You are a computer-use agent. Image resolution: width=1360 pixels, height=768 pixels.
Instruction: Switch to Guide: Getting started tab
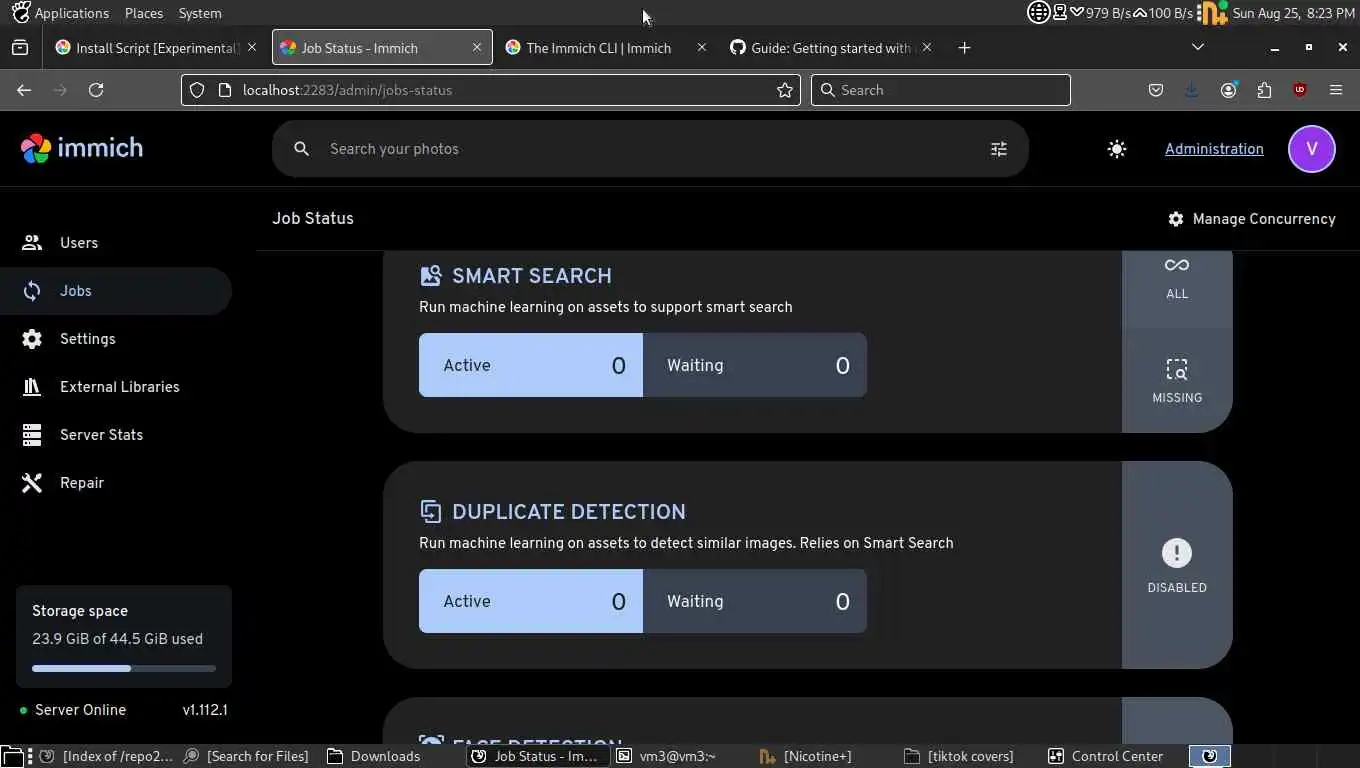(x=830, y=48)
